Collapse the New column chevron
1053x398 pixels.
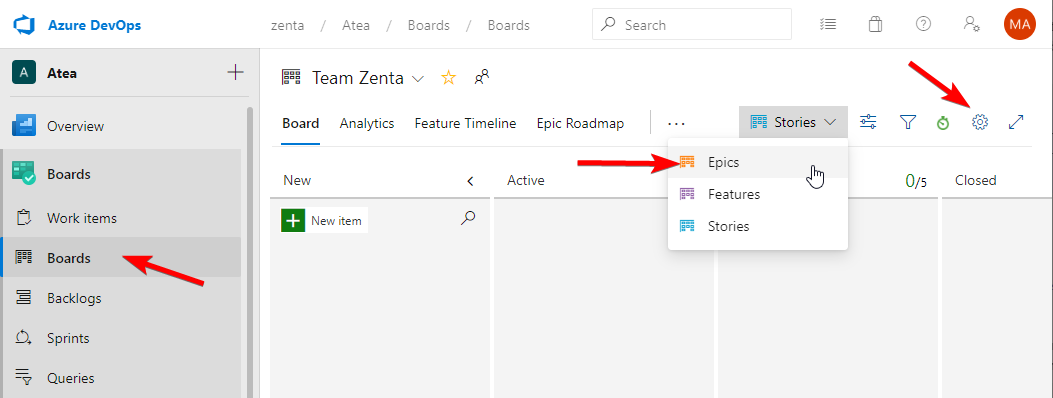(x=470, y=181)
